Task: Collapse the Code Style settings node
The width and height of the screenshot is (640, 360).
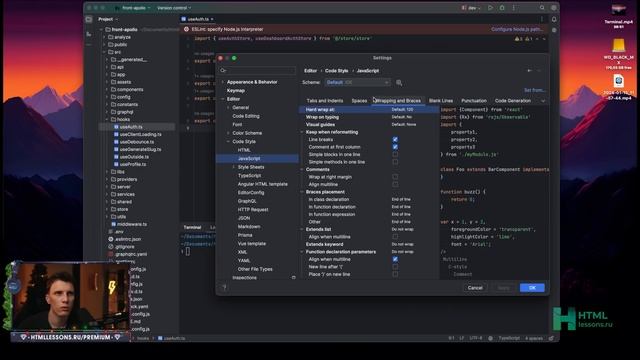Action: [228, 142]
